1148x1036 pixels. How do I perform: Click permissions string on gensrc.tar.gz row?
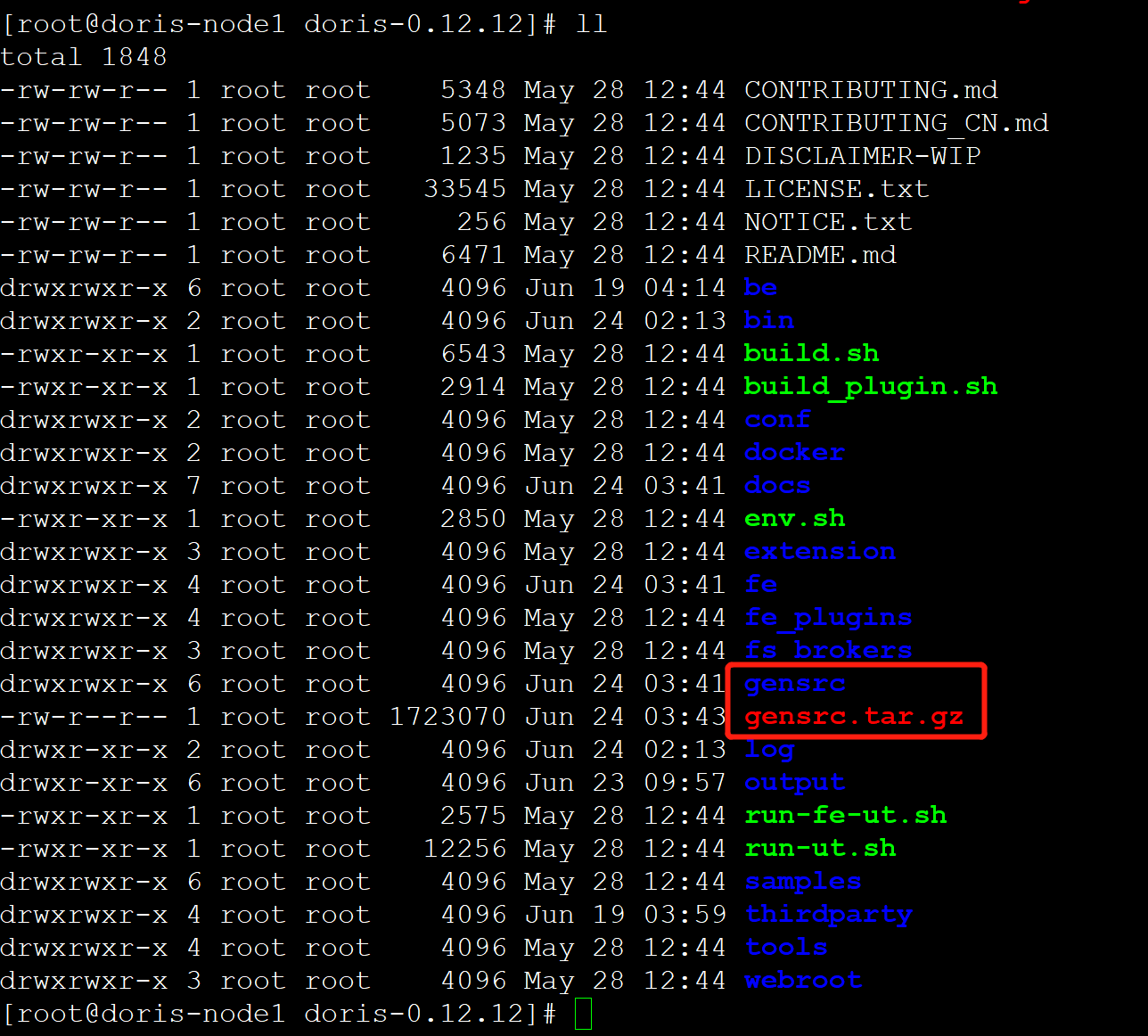tap(84, 717)
